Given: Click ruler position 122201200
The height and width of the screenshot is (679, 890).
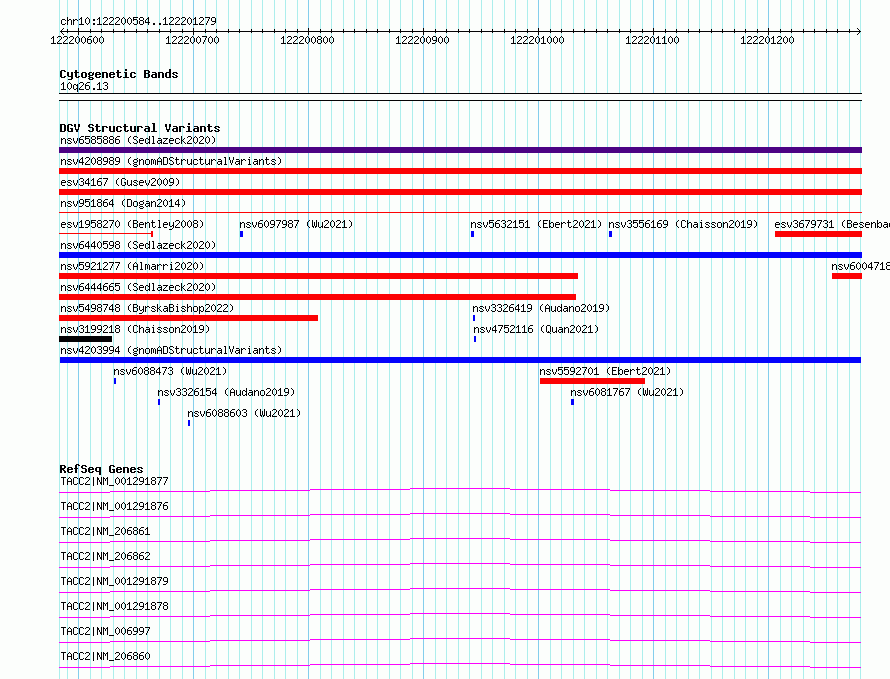Looking at the screenshot, I should tap(767, 40).
